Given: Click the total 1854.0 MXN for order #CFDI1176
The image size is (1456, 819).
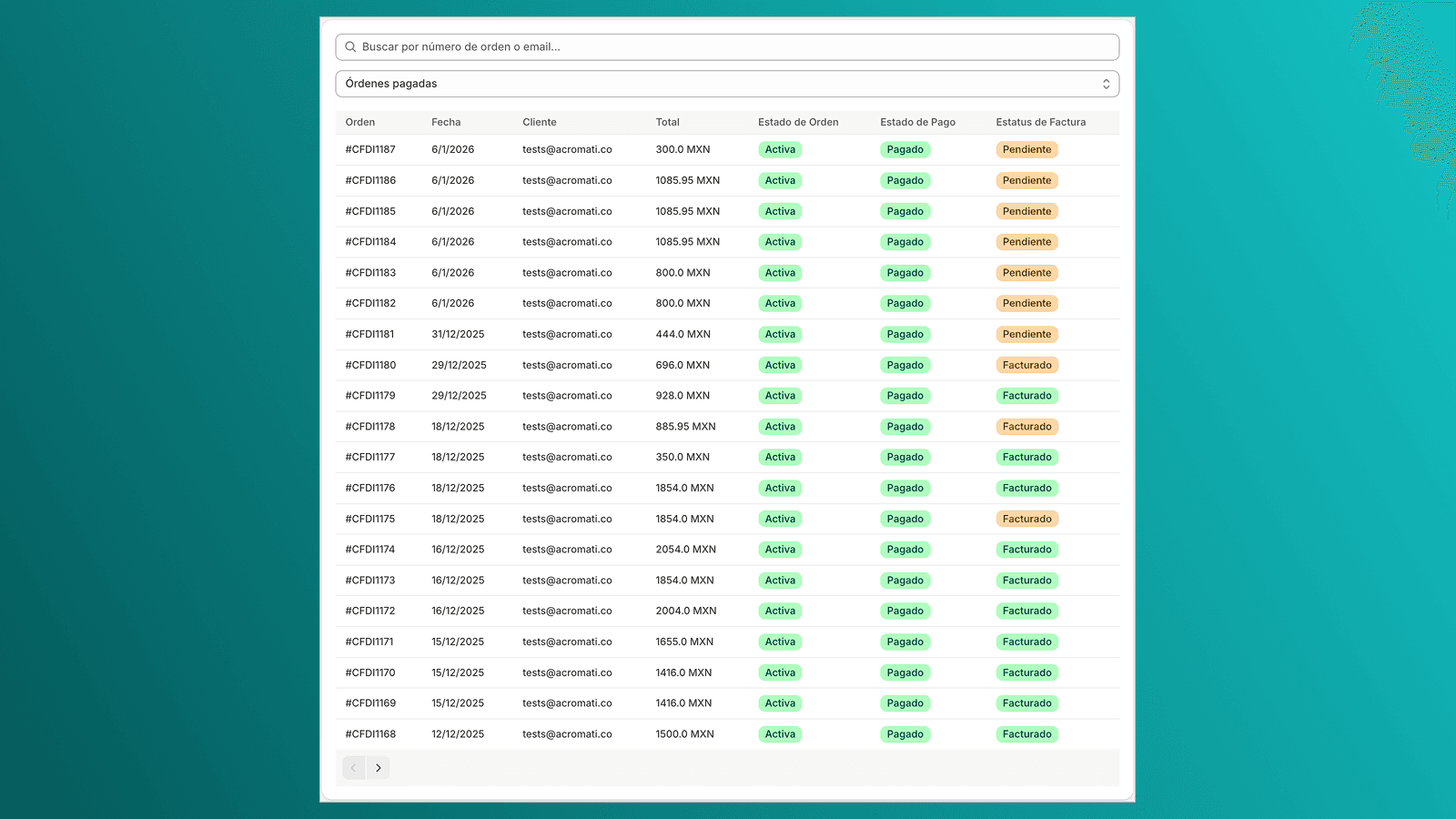Looking at the screenshot, I should 685,488.
